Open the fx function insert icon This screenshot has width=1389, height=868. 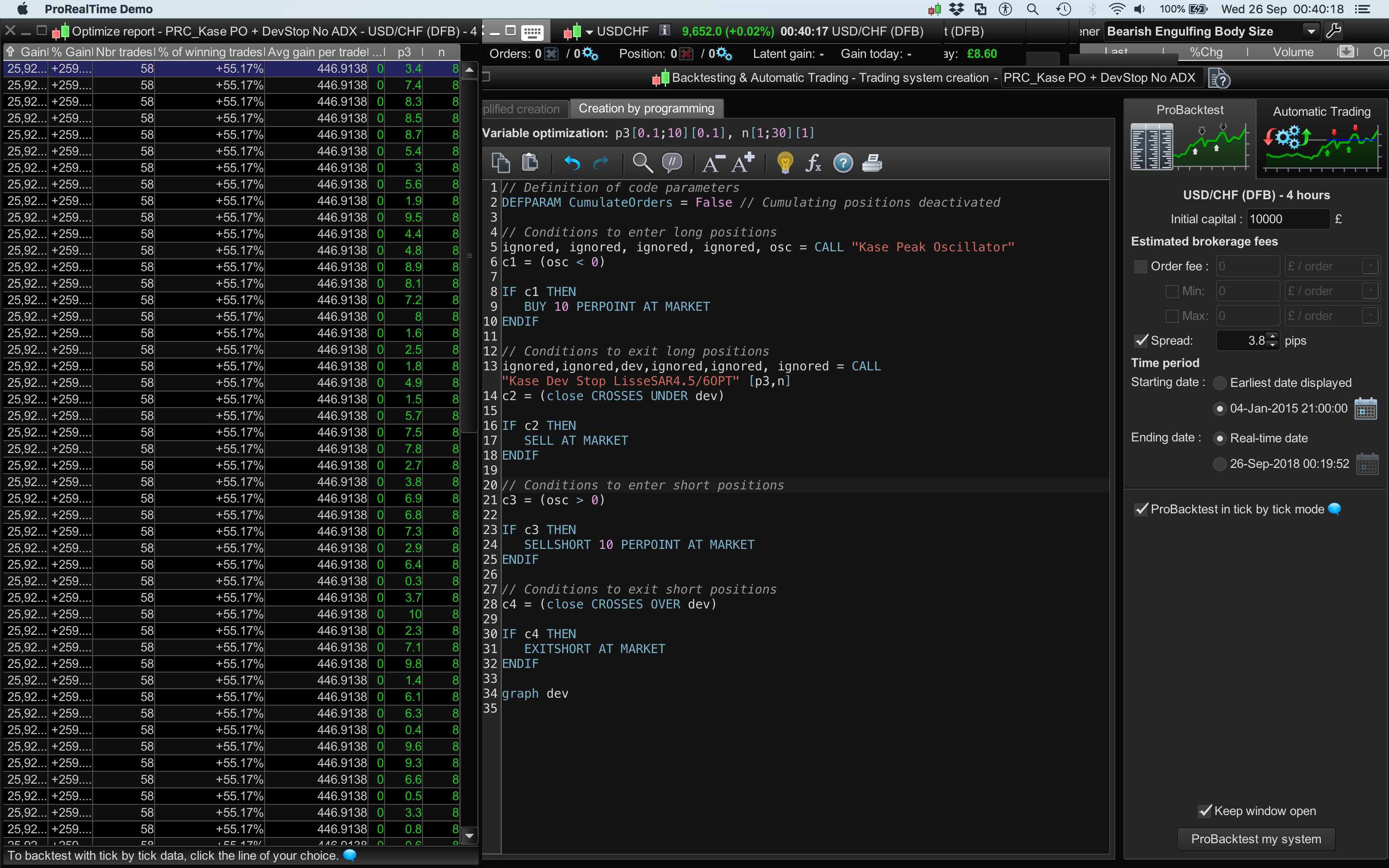pos(813,163)
